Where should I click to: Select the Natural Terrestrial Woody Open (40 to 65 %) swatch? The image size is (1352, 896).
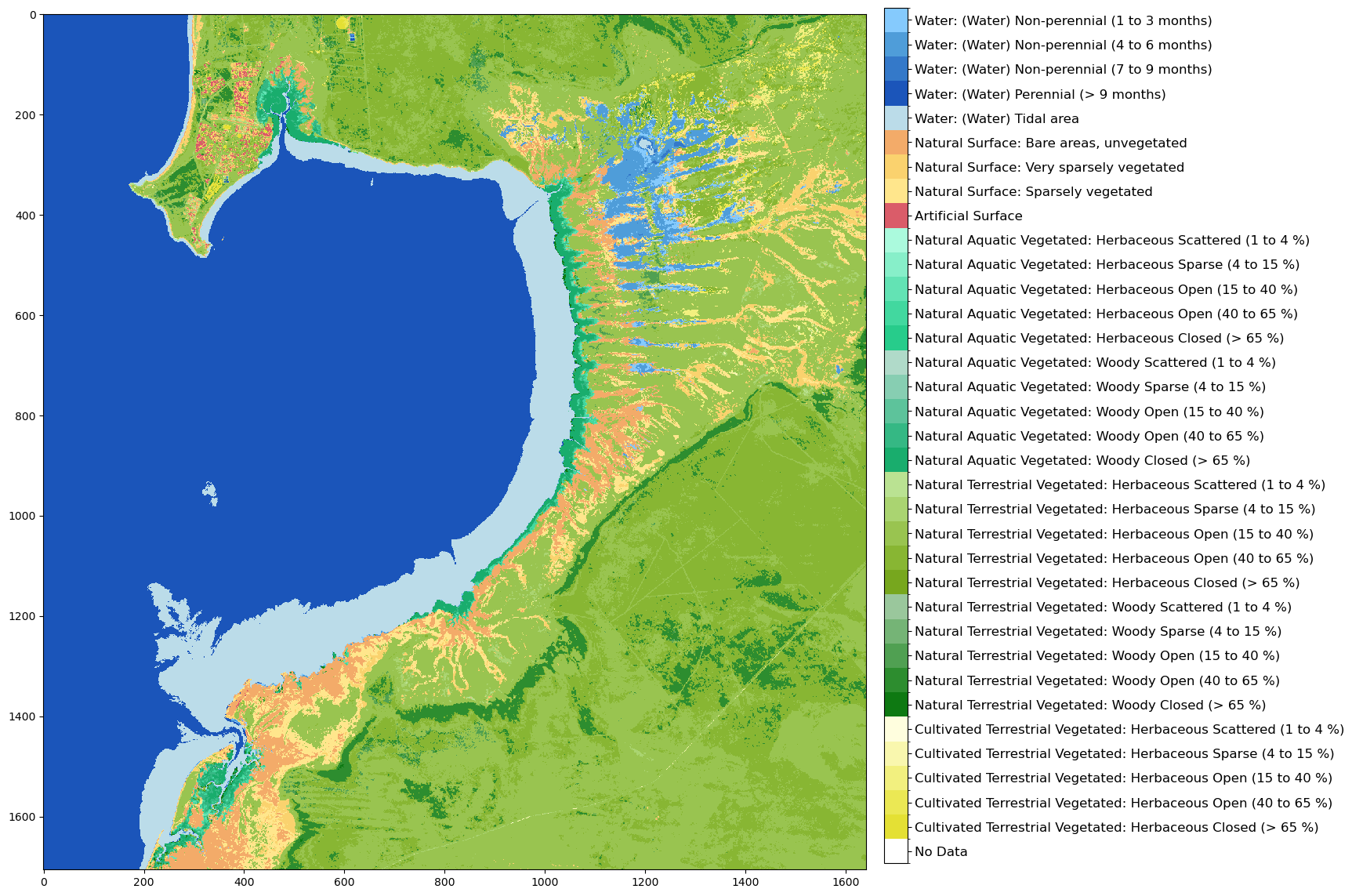(896, 680)
